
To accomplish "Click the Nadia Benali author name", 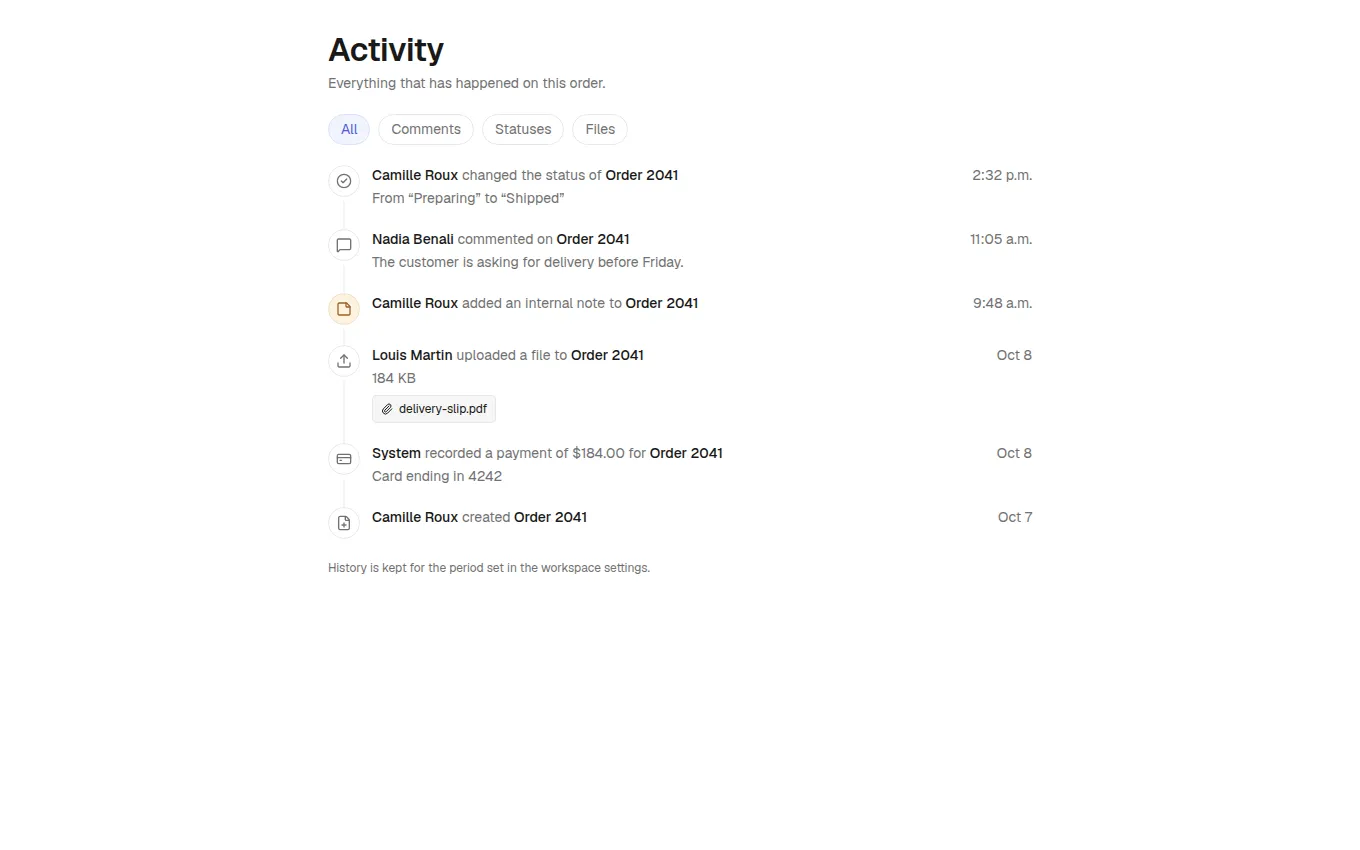I will 413,239.
